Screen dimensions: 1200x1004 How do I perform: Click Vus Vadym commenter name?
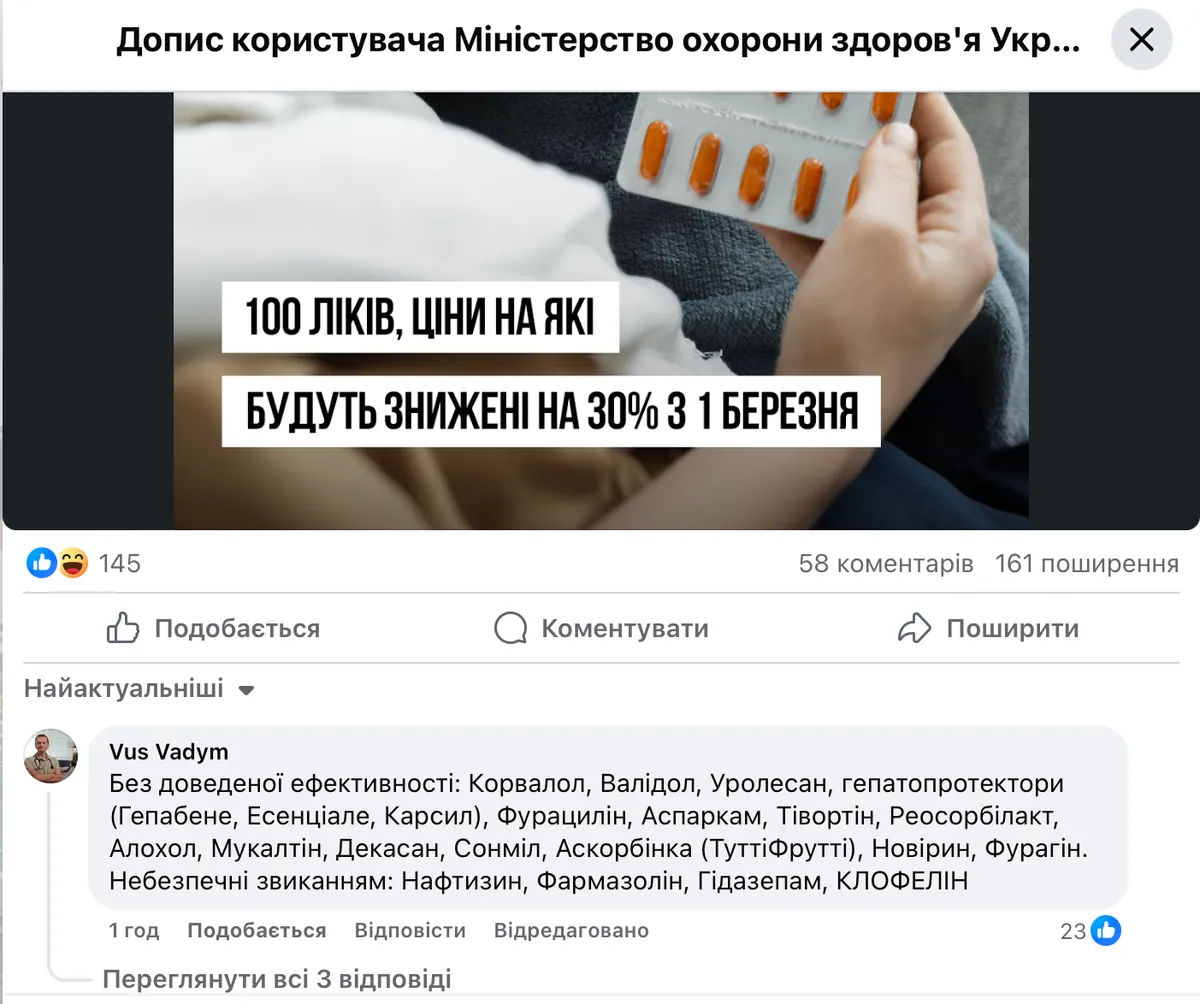tap(169, 752)
